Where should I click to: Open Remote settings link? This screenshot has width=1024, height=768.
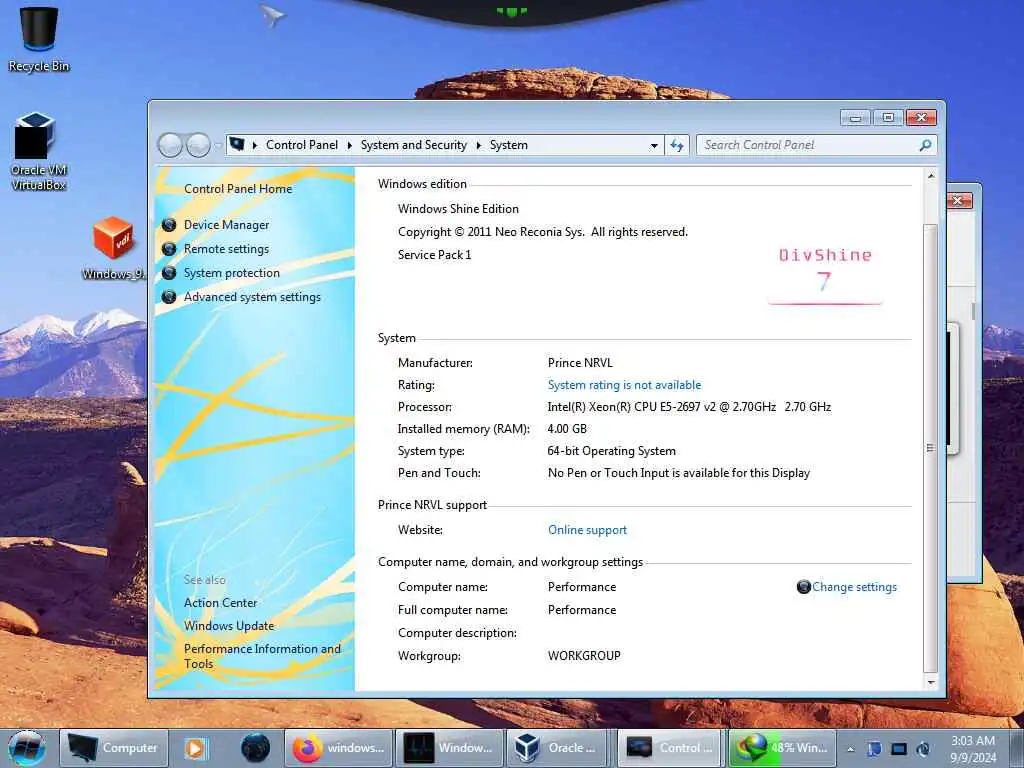coord(226,249)
